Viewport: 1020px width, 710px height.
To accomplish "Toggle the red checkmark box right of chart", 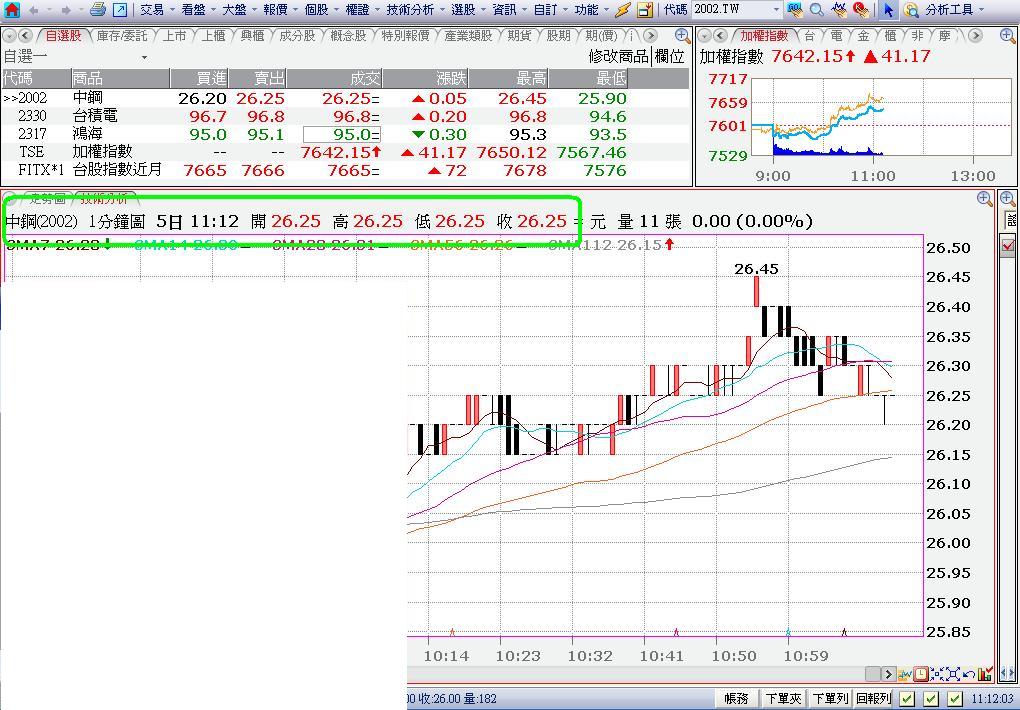I will coord(1009,246).
